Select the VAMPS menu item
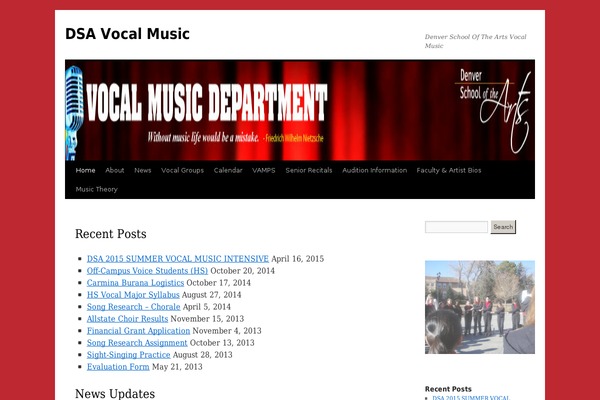This screenshot has height=400, width=600. (264, 170)
